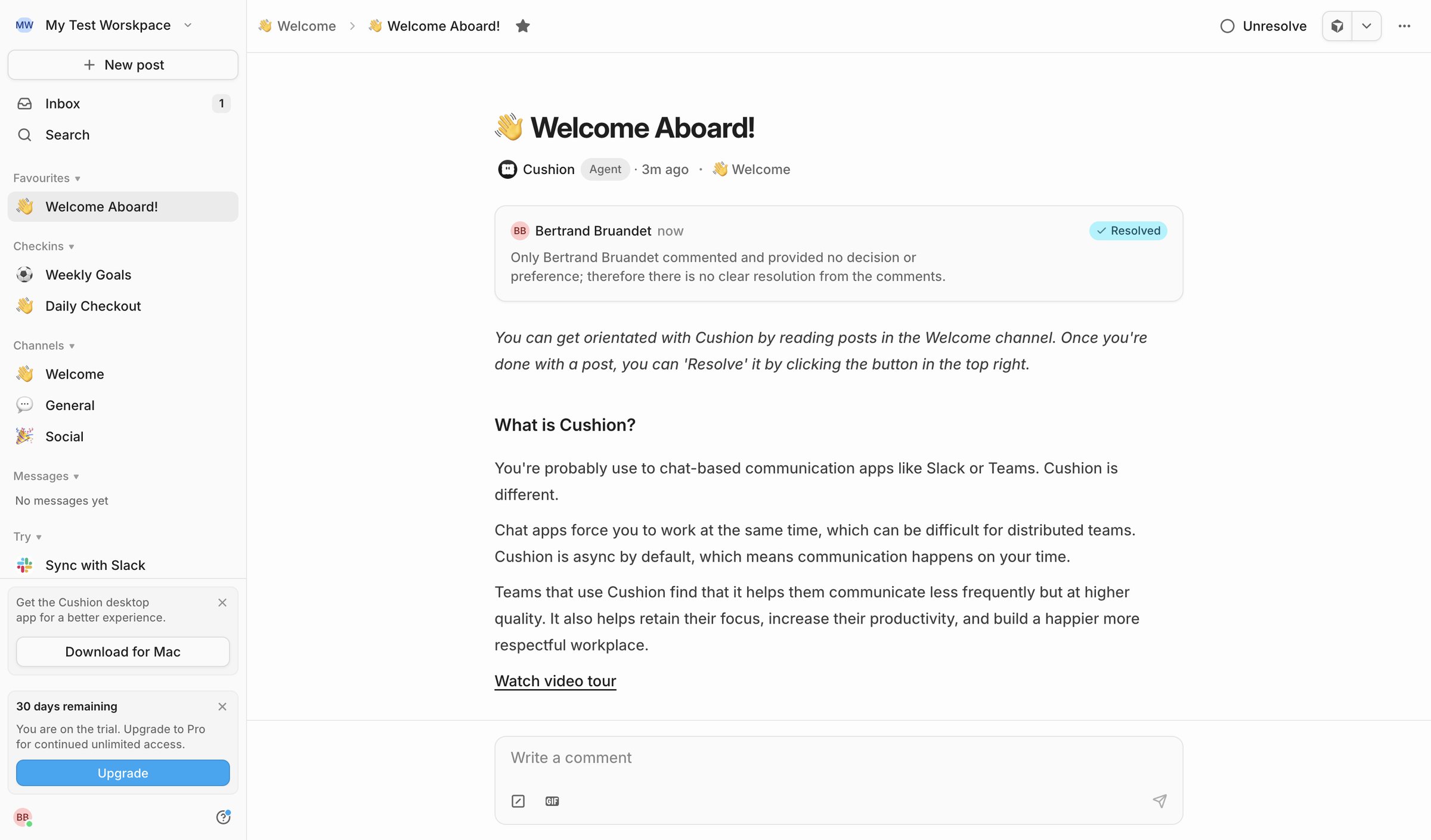Screen dimensions: 1431x840
Task: Open the General channel
Action: pos(123,405)
